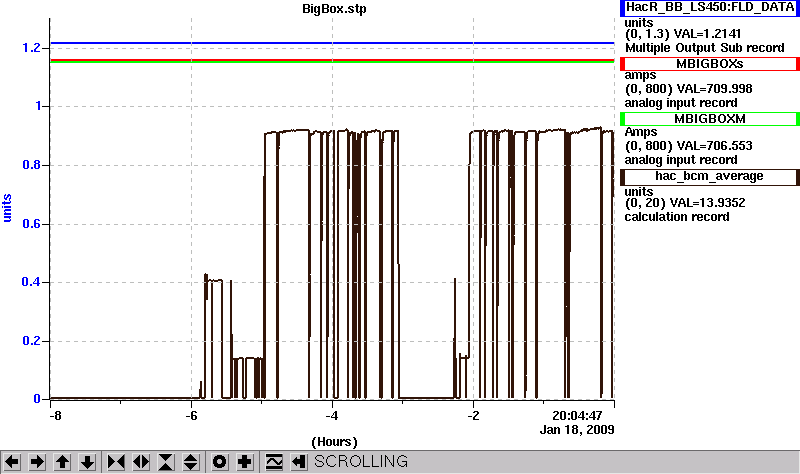800x474 pixels.
Task: Zoom in horizontally with inward-pointing triangles icon
Action: coord(116,462)
